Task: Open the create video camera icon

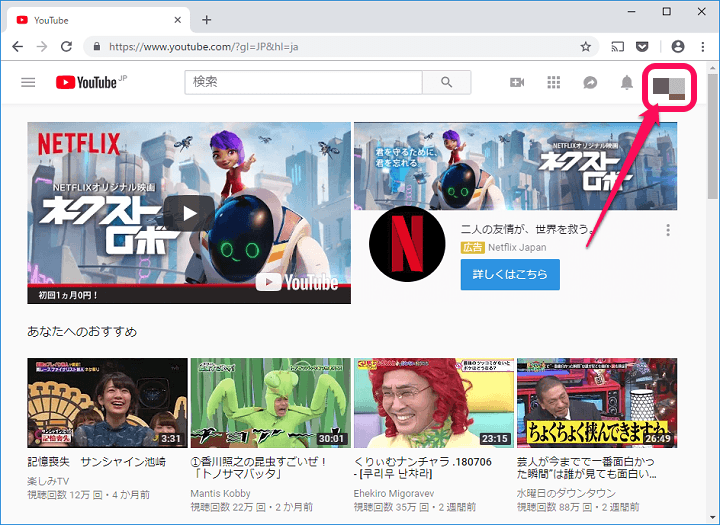Action: point(517,82)
